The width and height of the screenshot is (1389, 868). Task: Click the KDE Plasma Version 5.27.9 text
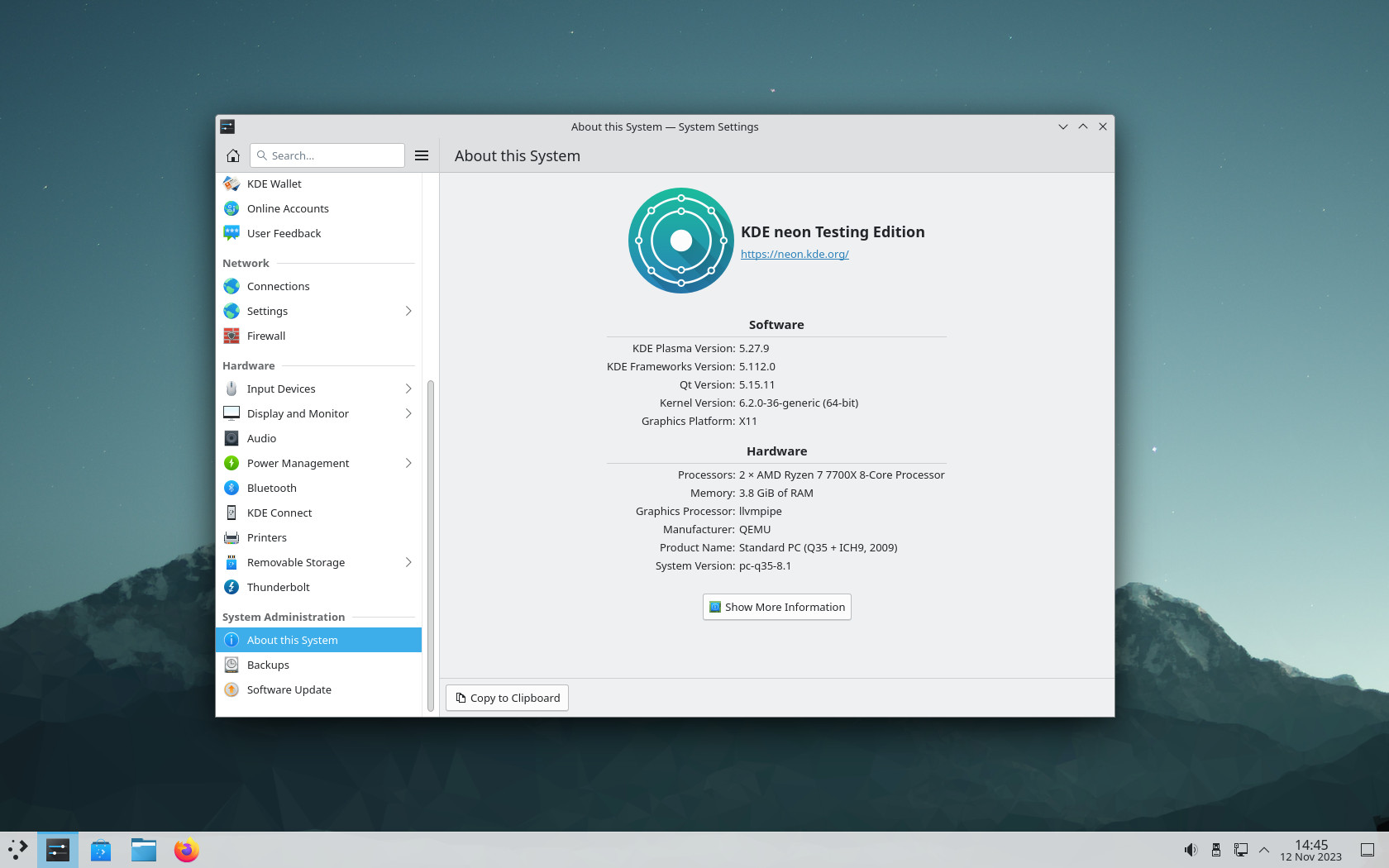754,348
